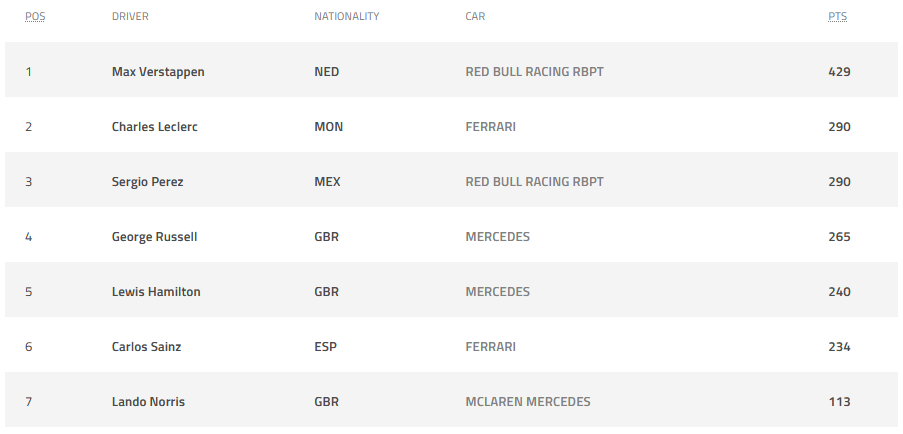Open the Ferrari link in Leclerc's row
Viewport: 903px width, 434px height.
coord(490,127)
